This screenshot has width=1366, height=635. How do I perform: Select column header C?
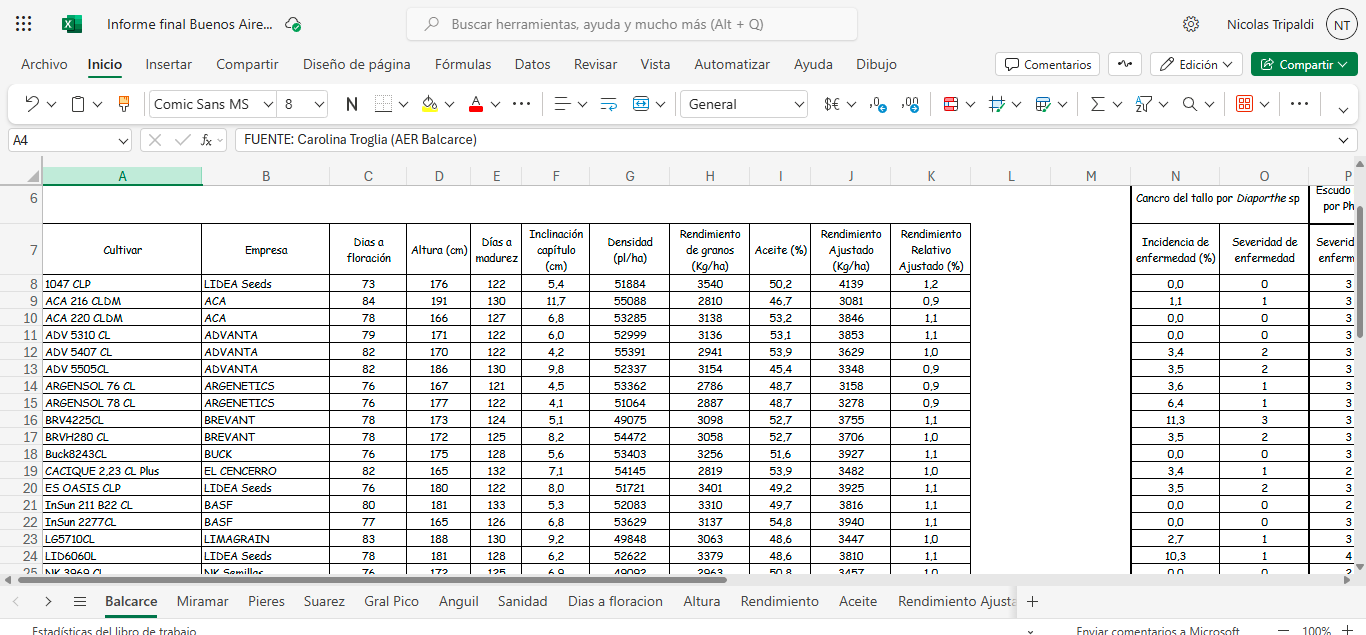(x=368, y=176)
